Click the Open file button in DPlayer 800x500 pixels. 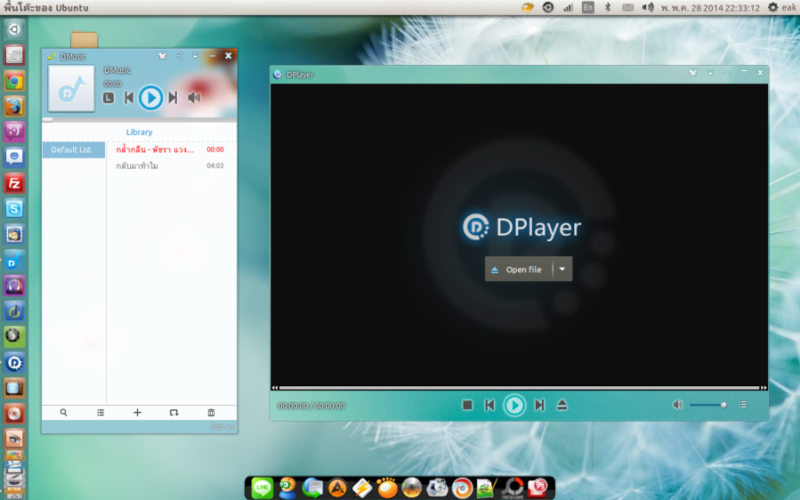pyautogui.click(x=518, y=269)
